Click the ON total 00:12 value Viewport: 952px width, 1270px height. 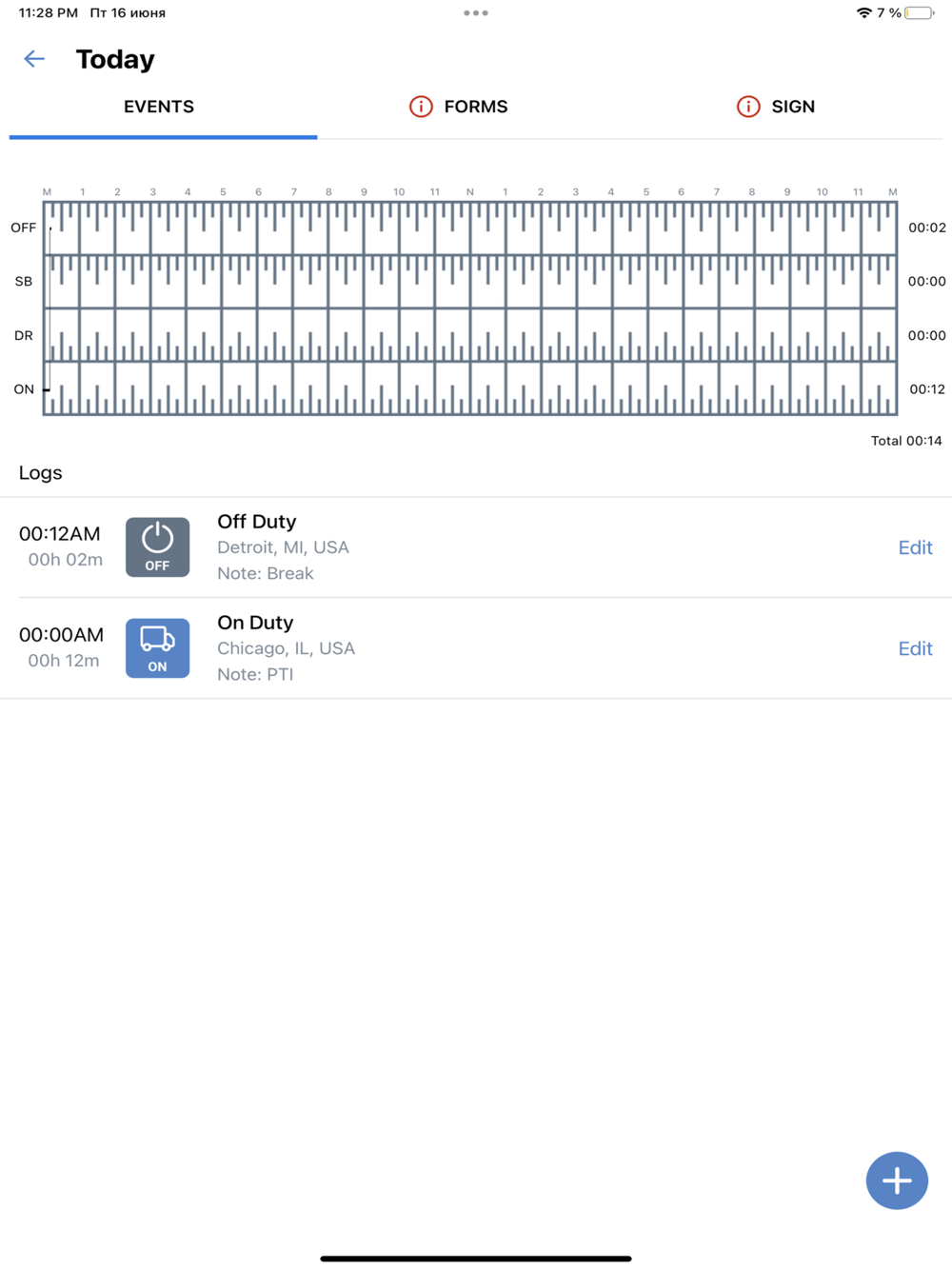point(927,388)
